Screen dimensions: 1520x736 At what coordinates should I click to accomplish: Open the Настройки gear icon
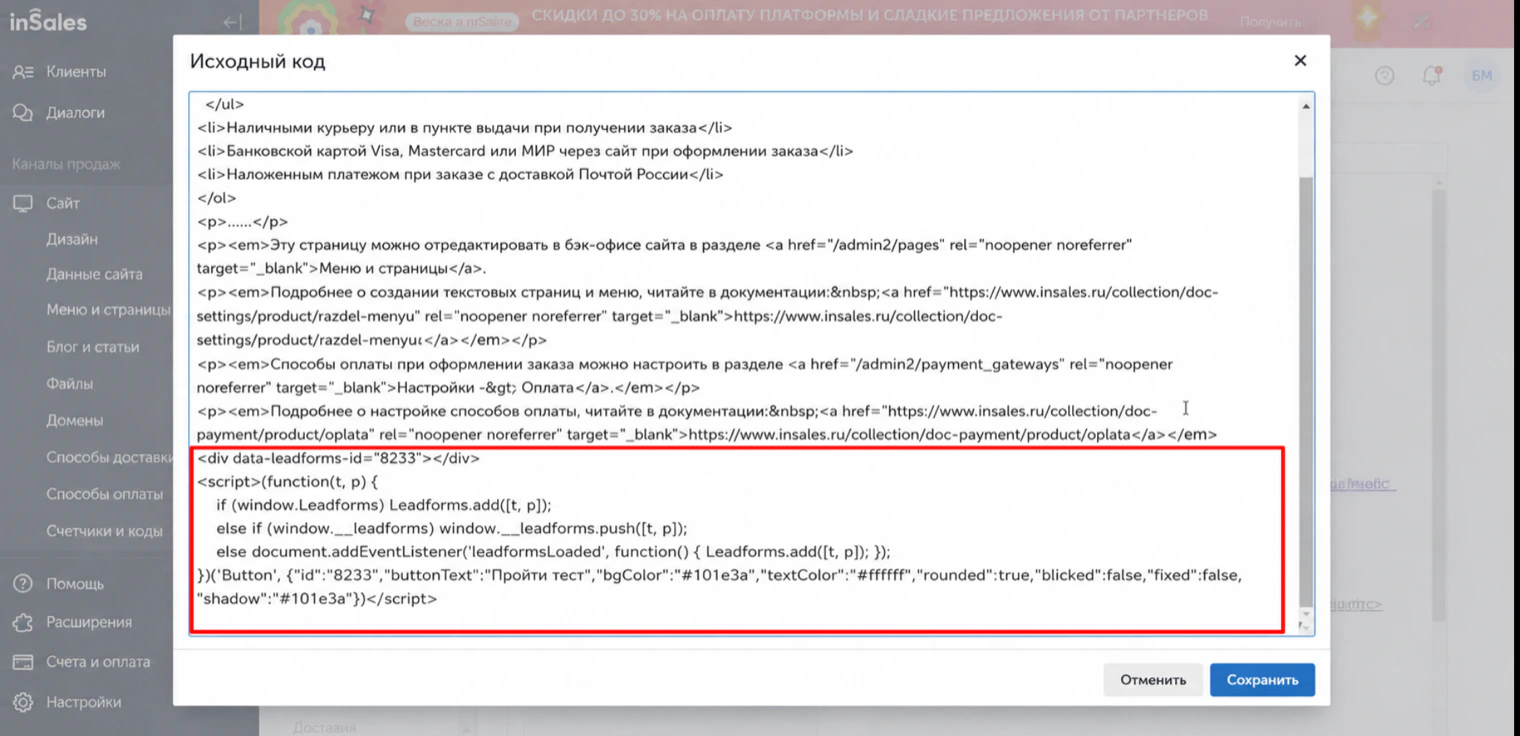click(22, 702)
